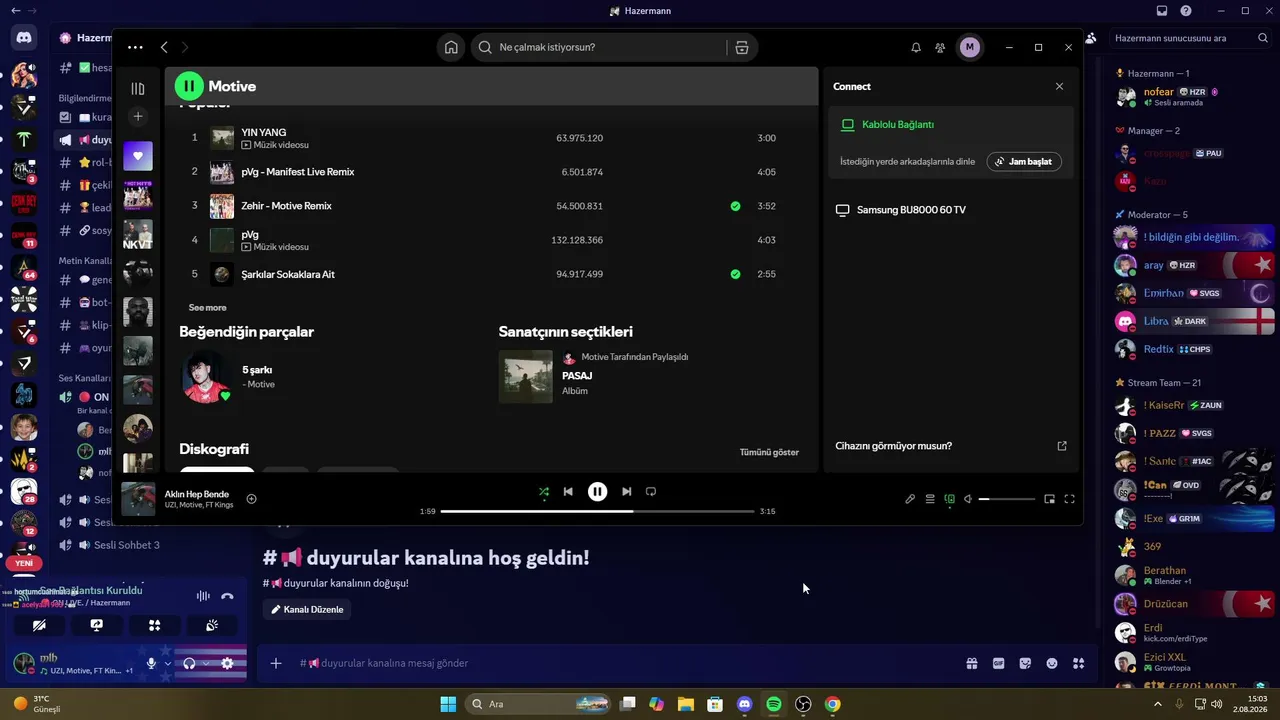The width and height of the screenshot is (1280, 720).
Task: Open Spotify Home via the house icon
Action: [x=452, y=47]
